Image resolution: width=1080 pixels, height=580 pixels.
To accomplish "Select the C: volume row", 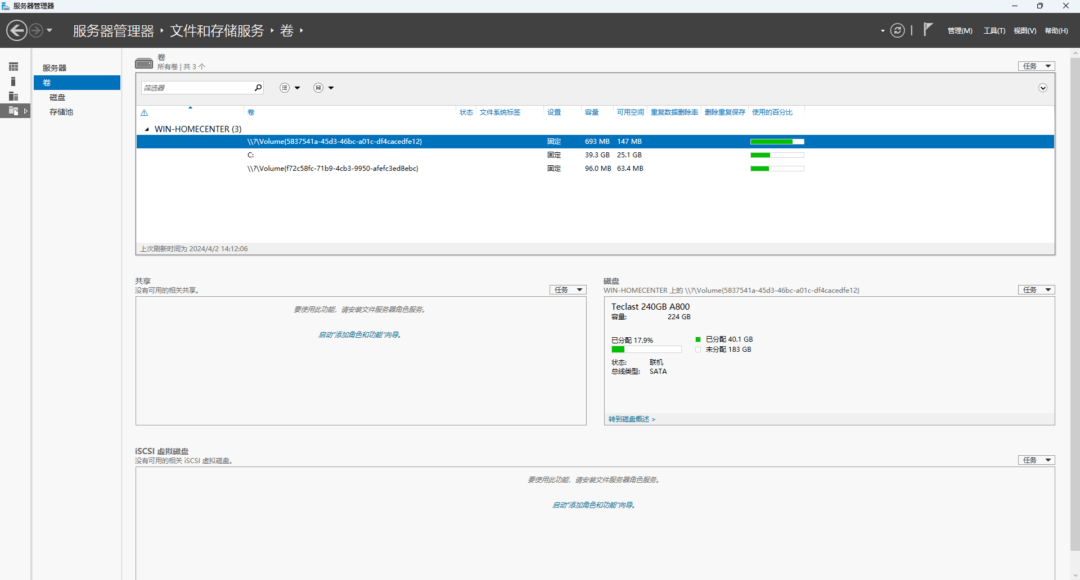I will click(x=595, y=155).
